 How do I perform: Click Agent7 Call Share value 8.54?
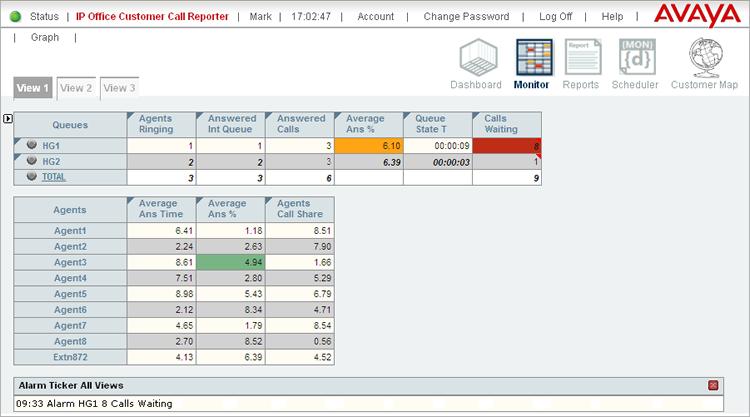tap(322, 326)
